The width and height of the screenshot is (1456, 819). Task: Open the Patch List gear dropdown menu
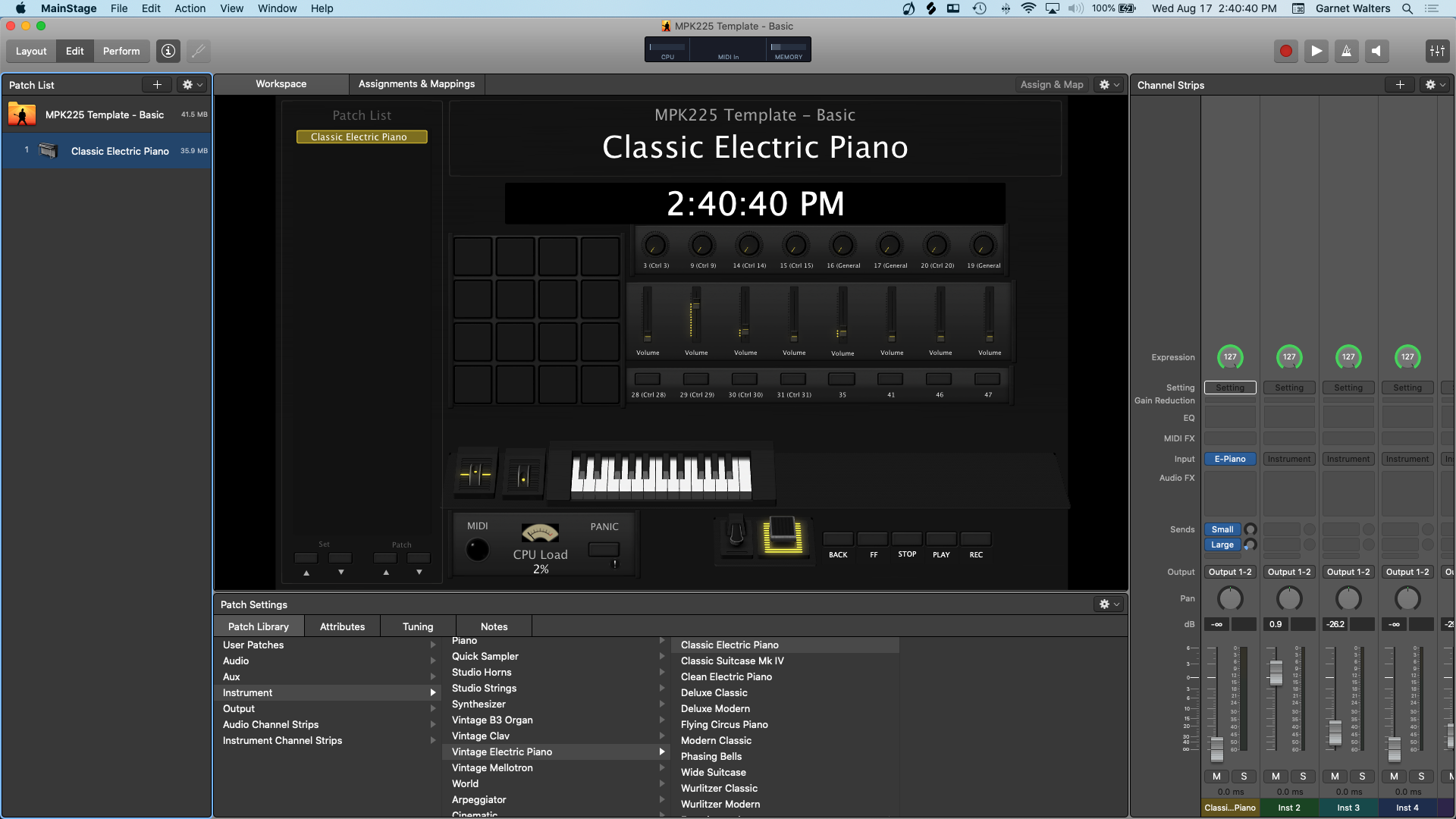pyautogui.click(x=193, y=85)
